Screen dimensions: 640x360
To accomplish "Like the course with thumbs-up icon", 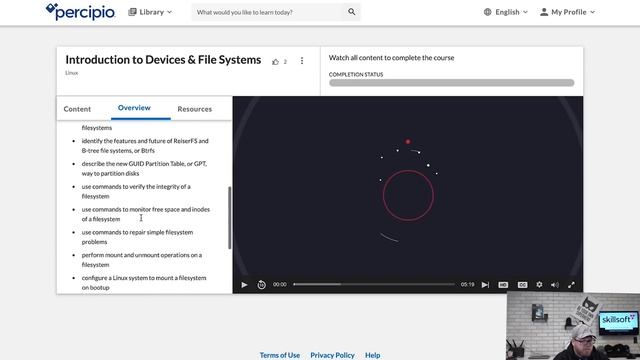I will pos(276,62).
